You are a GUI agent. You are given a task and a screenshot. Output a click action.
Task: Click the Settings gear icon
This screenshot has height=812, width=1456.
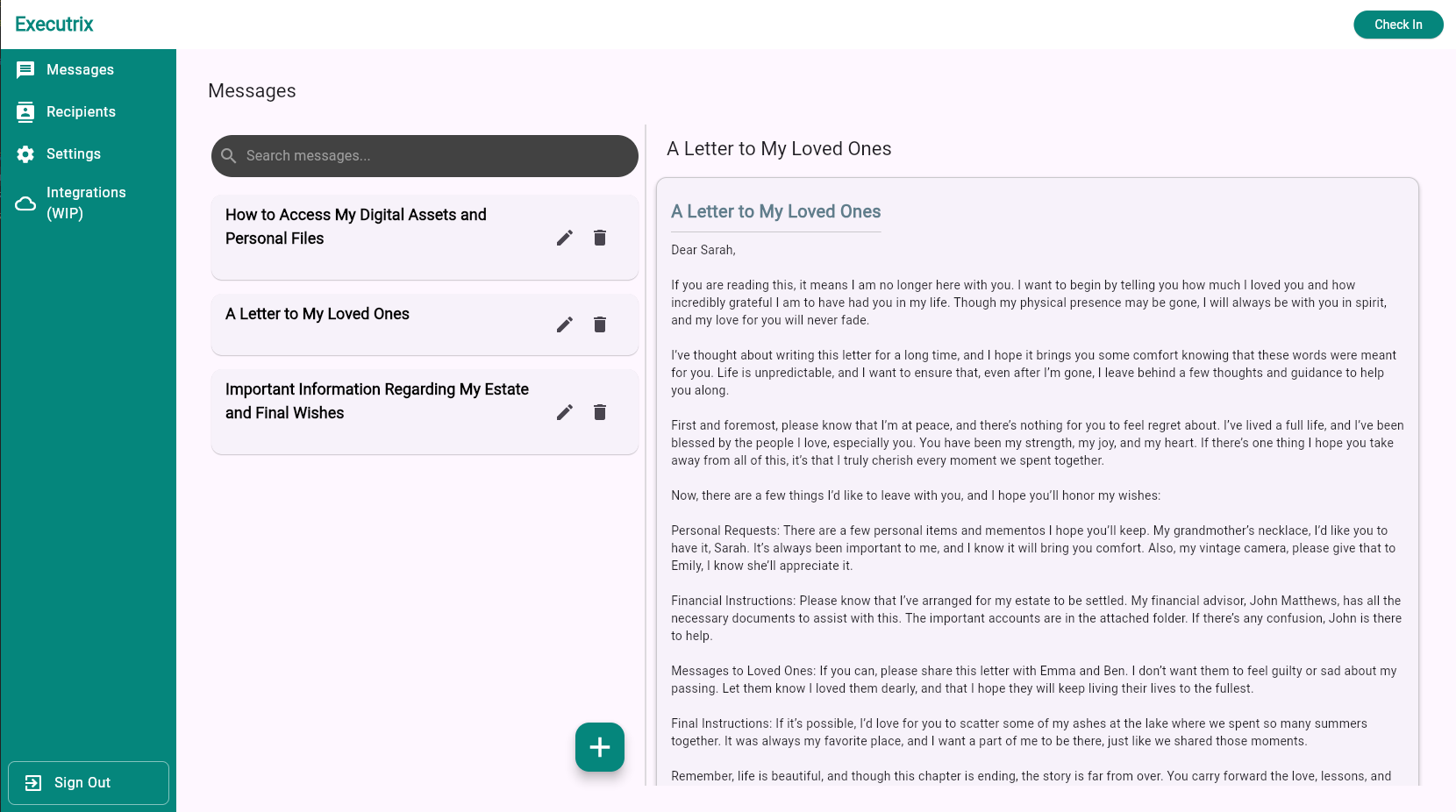(25, 154)
